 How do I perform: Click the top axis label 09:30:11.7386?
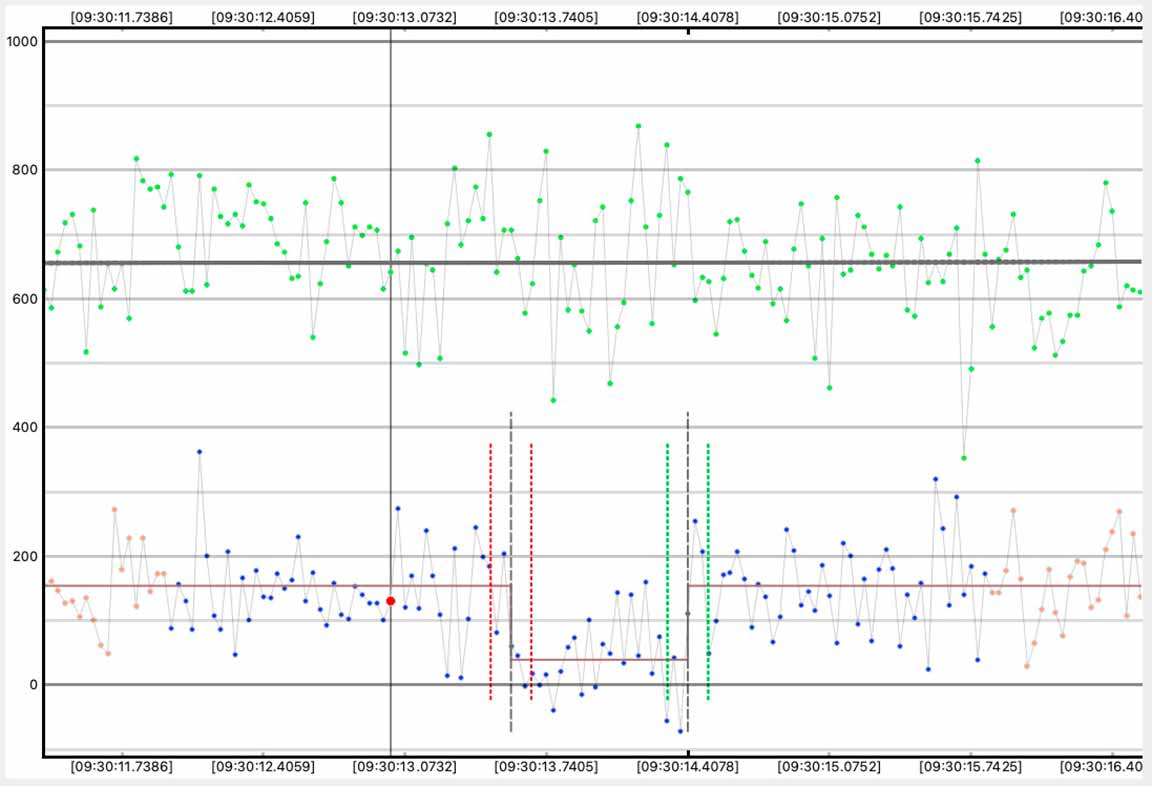(121, 17)
